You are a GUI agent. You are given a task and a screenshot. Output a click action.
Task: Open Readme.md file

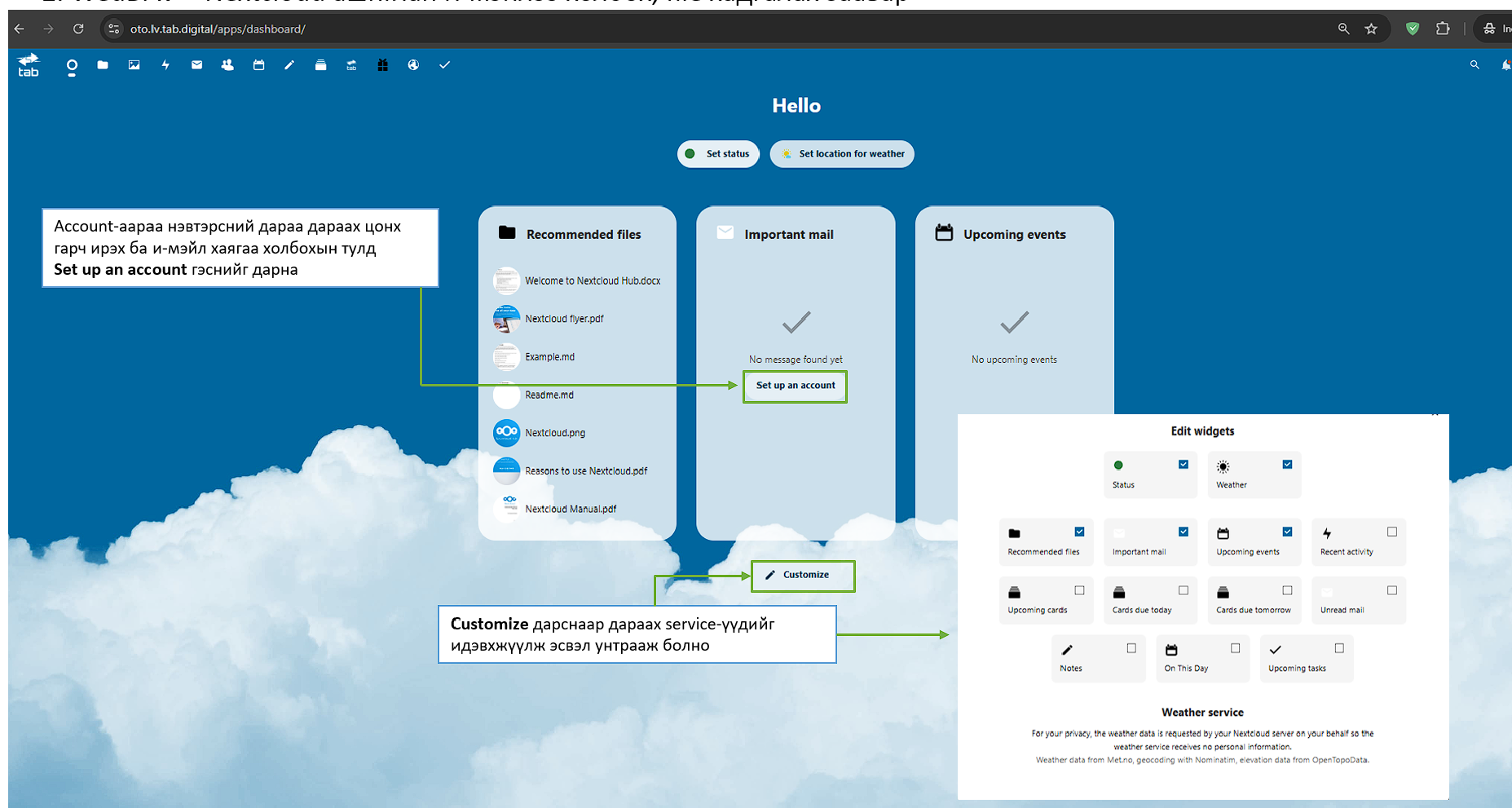pos(577,395)
